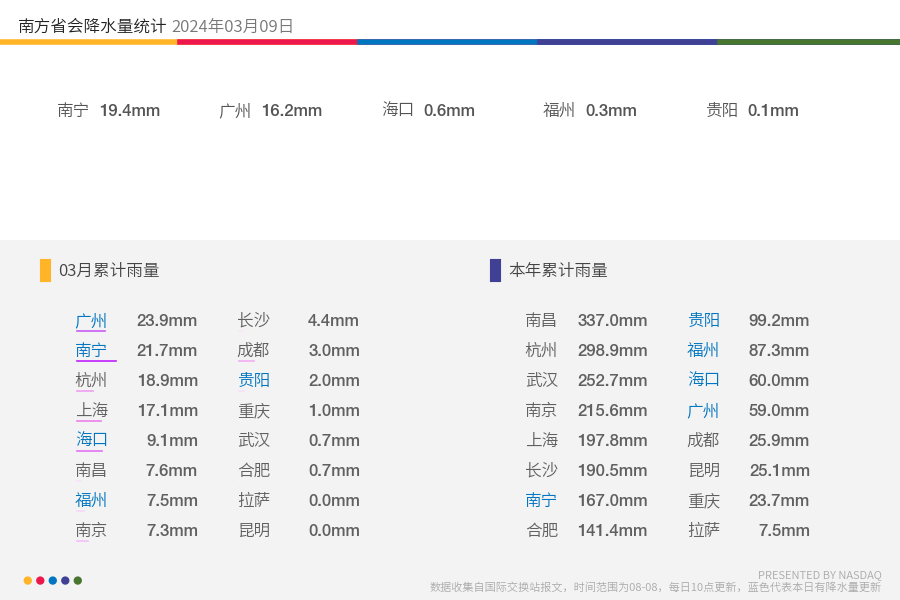900x600 pixels.
Task: Select 海口 in the top daily rainfall row
Action: (x=398, y=109)
